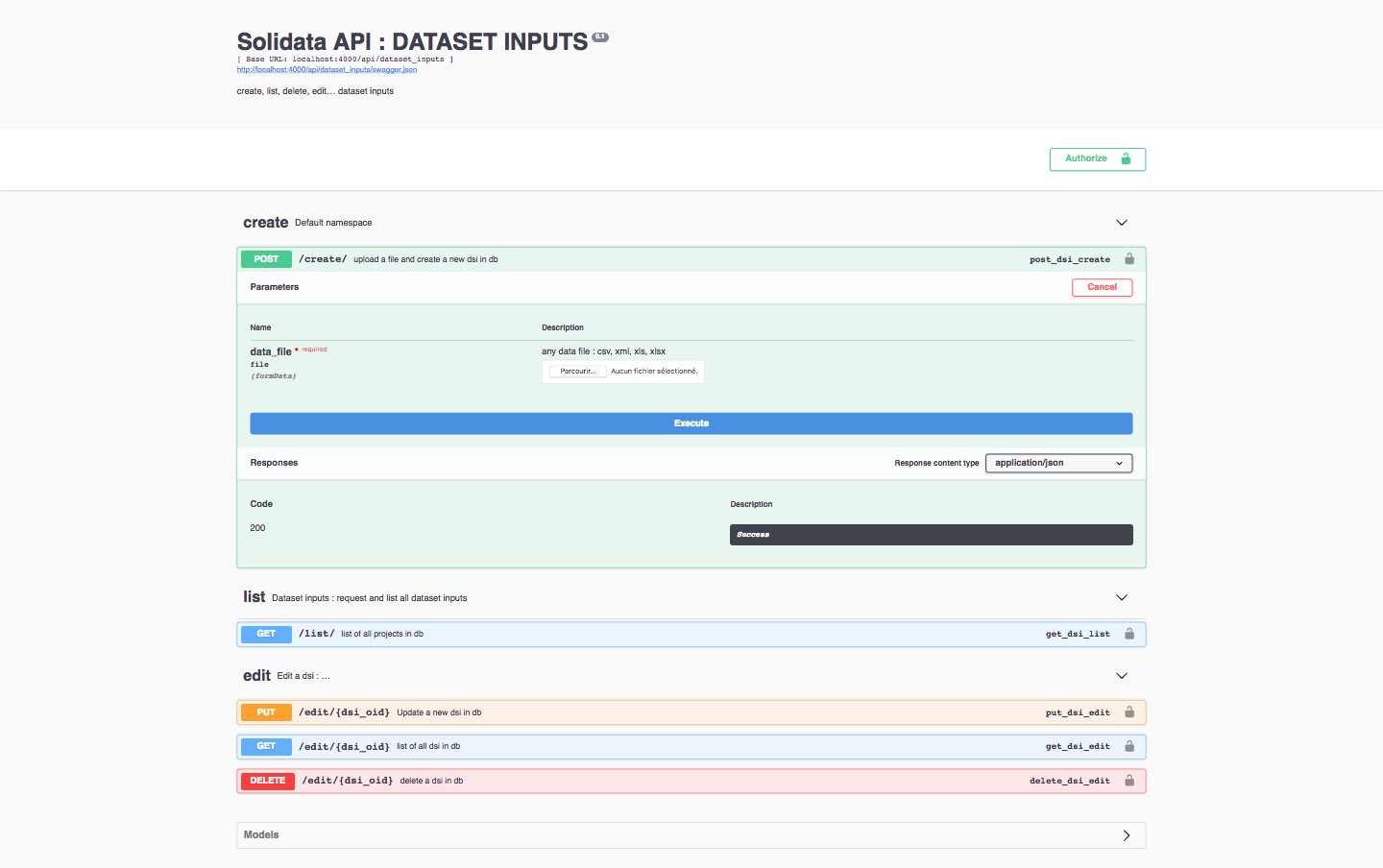Viewport: 1383px width, 868px height.
Task: Click the Solidata API : DATASET INPUTS title
Action: (x=412, y=41)
